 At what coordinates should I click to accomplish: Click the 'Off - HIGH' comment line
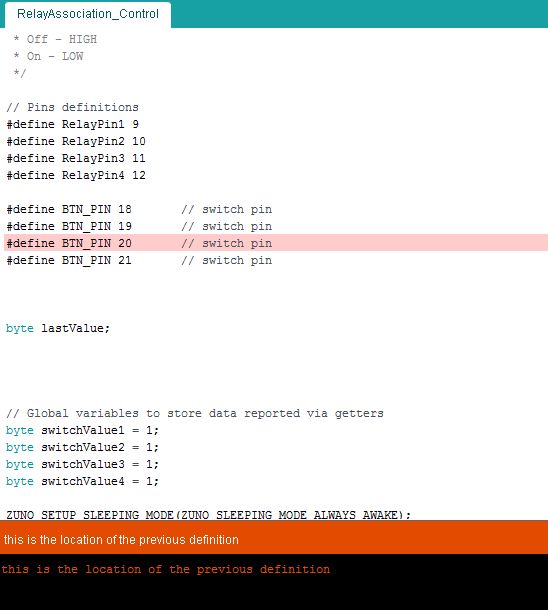(55, 39)
